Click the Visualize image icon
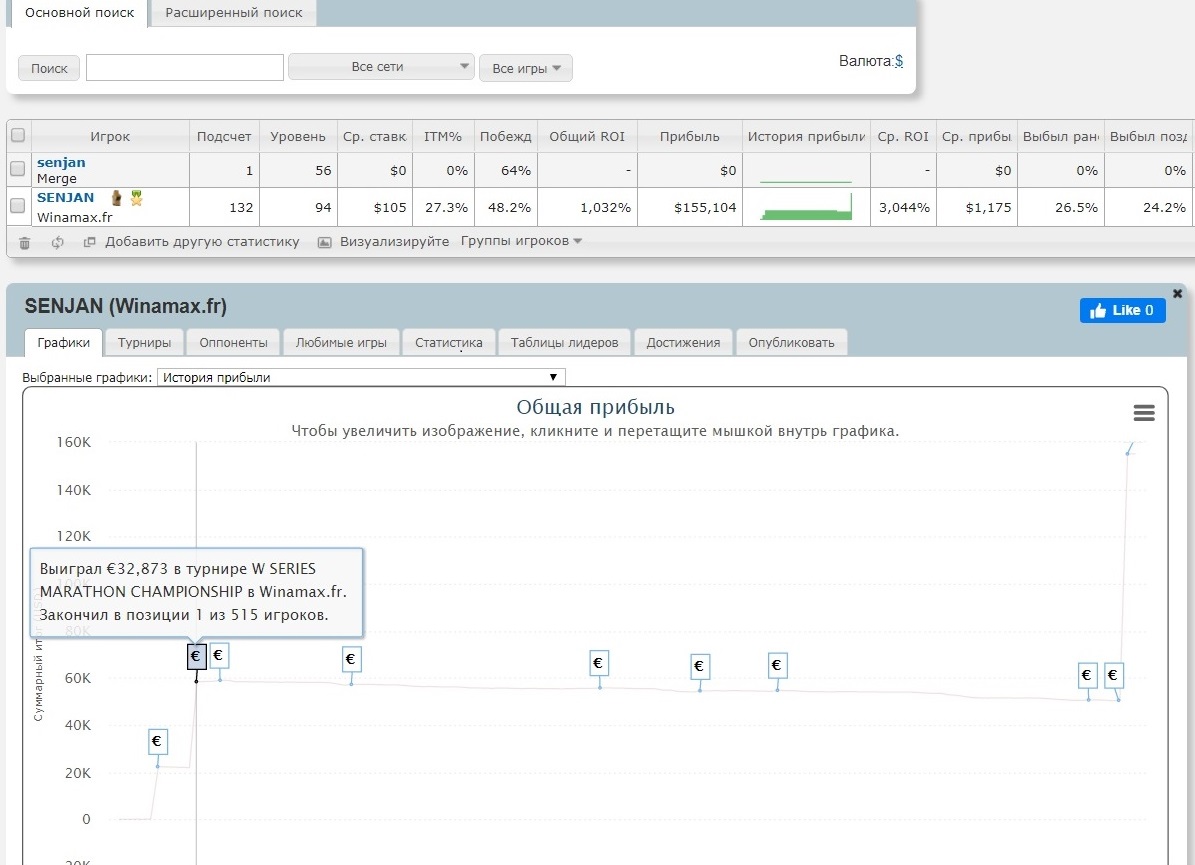This screenshot has width=1195, height=865. [324, 242]
